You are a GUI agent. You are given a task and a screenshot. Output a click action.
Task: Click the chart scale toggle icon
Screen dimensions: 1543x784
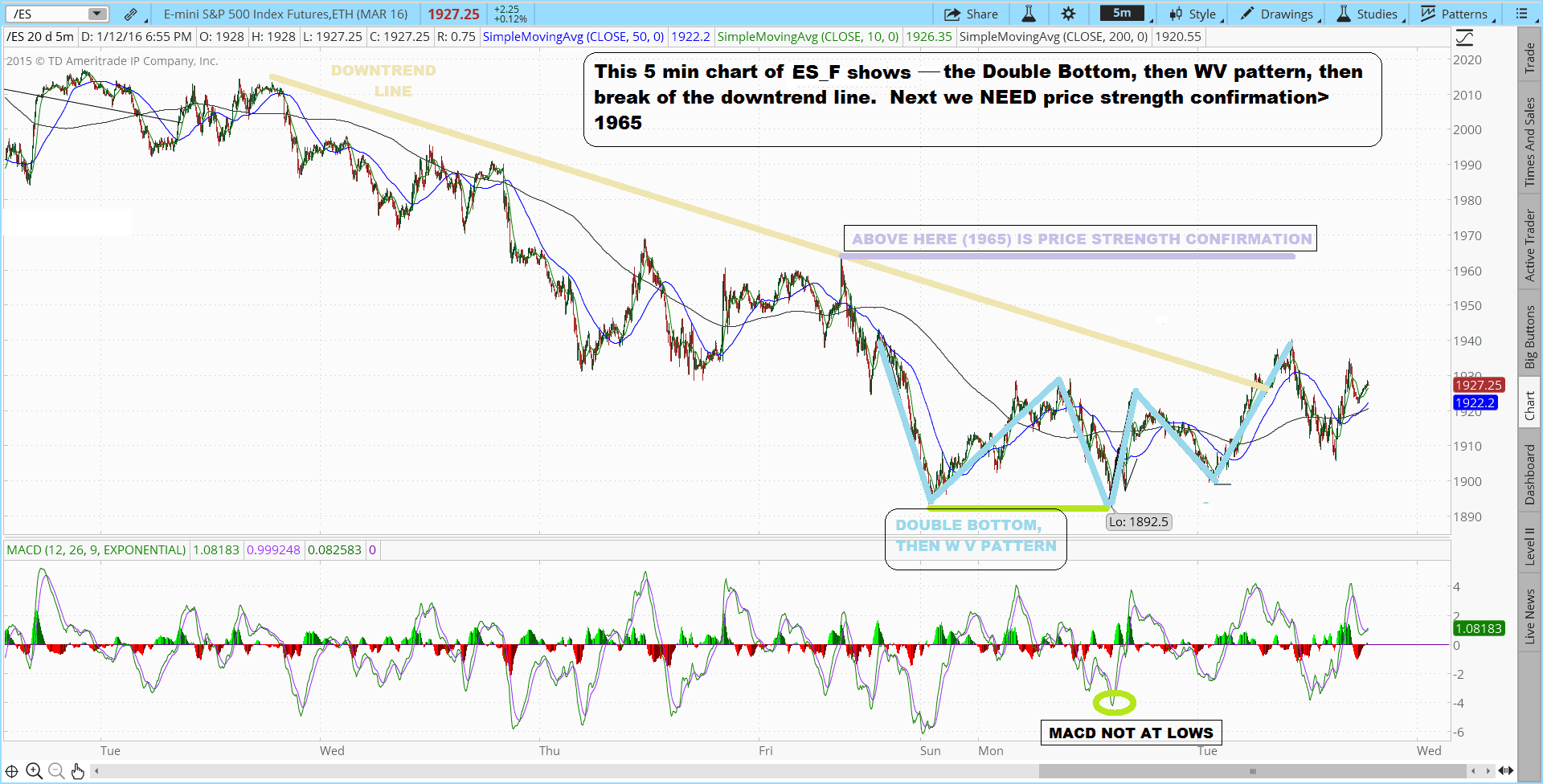point(1465,38)
